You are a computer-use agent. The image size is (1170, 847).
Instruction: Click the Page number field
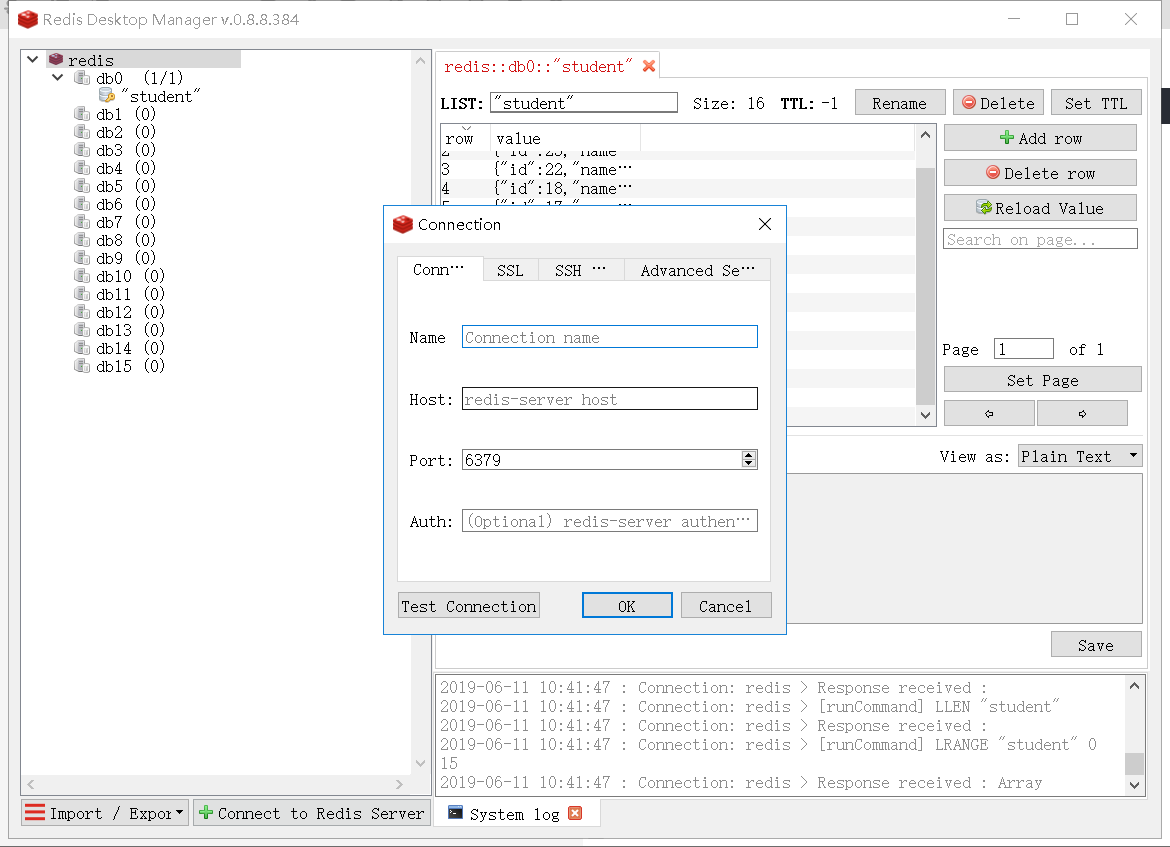click(x=1024, y=349)
